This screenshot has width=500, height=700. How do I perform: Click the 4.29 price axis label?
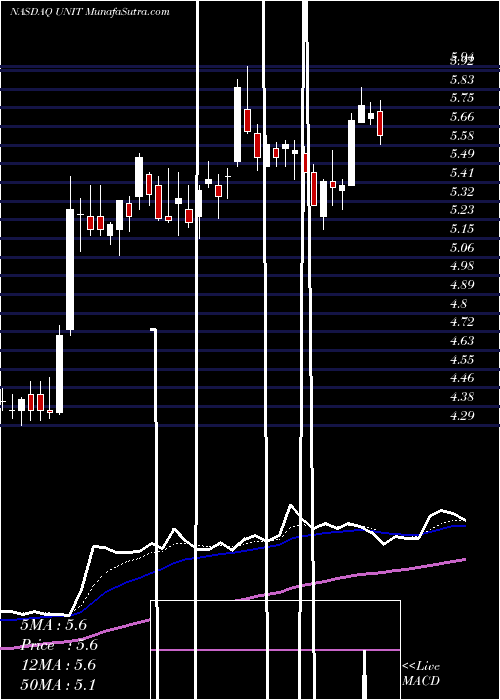pyautogui.click(x=462, y=416)
